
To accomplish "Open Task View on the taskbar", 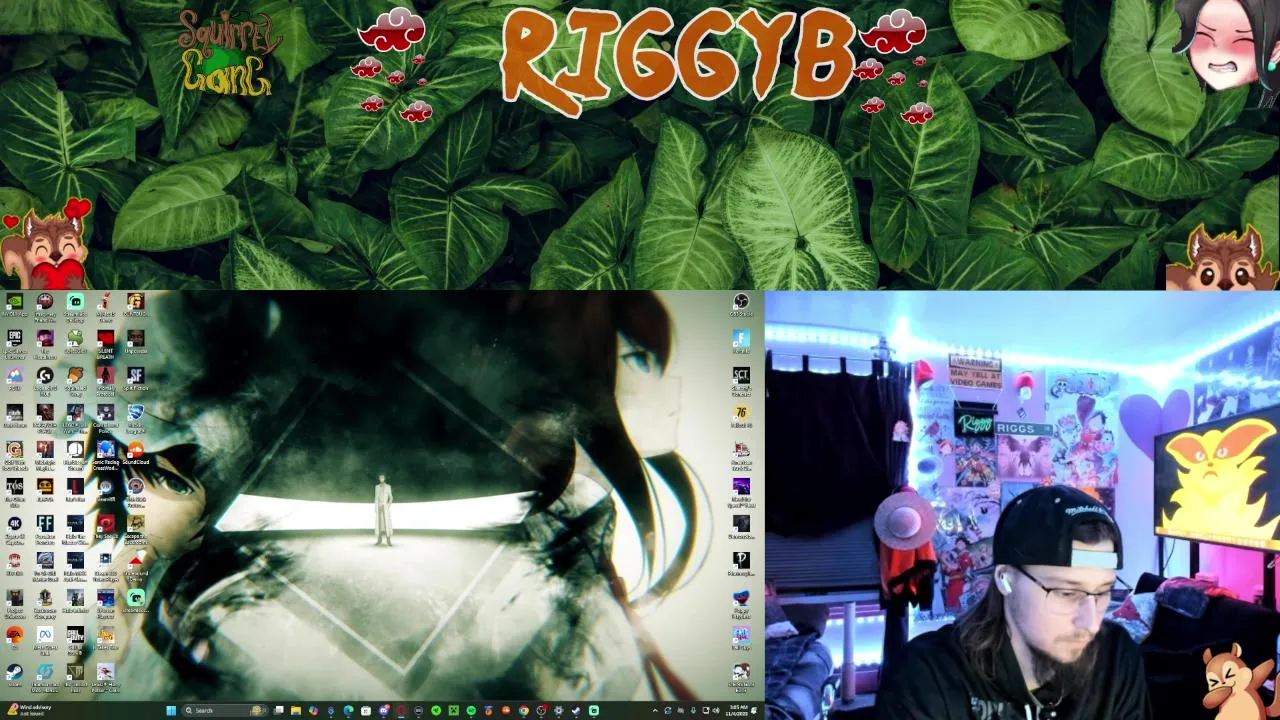I will coord(278,711).
